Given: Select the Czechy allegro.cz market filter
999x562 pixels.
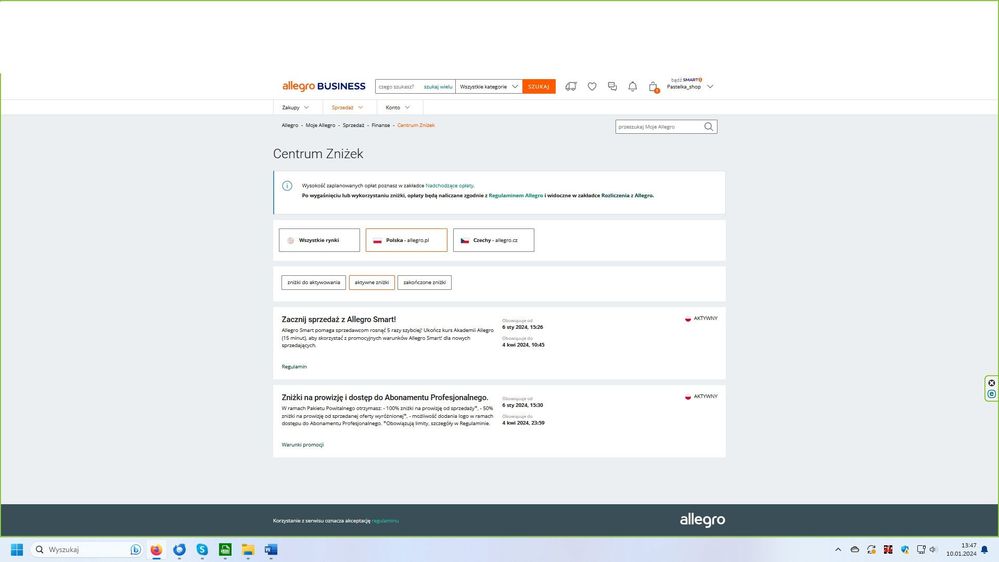Looking at the screenshot, I should 493,240.
